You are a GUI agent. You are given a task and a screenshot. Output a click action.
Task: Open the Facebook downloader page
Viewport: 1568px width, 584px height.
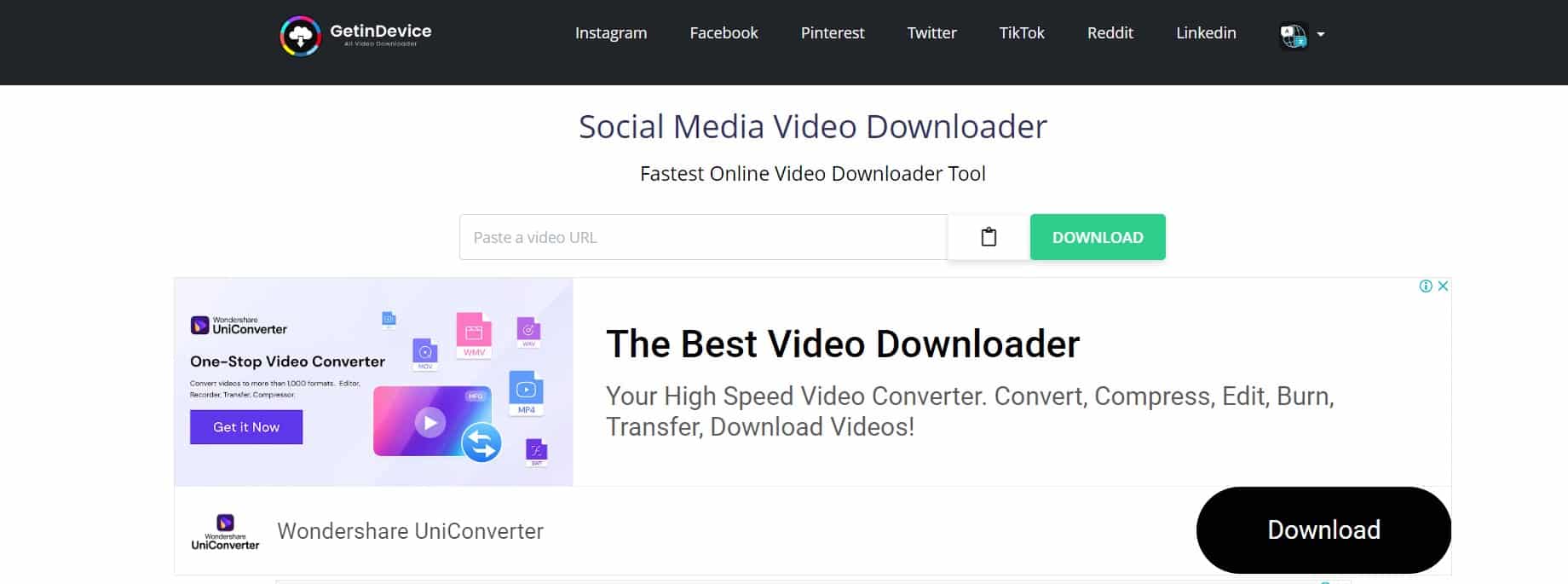723,33
